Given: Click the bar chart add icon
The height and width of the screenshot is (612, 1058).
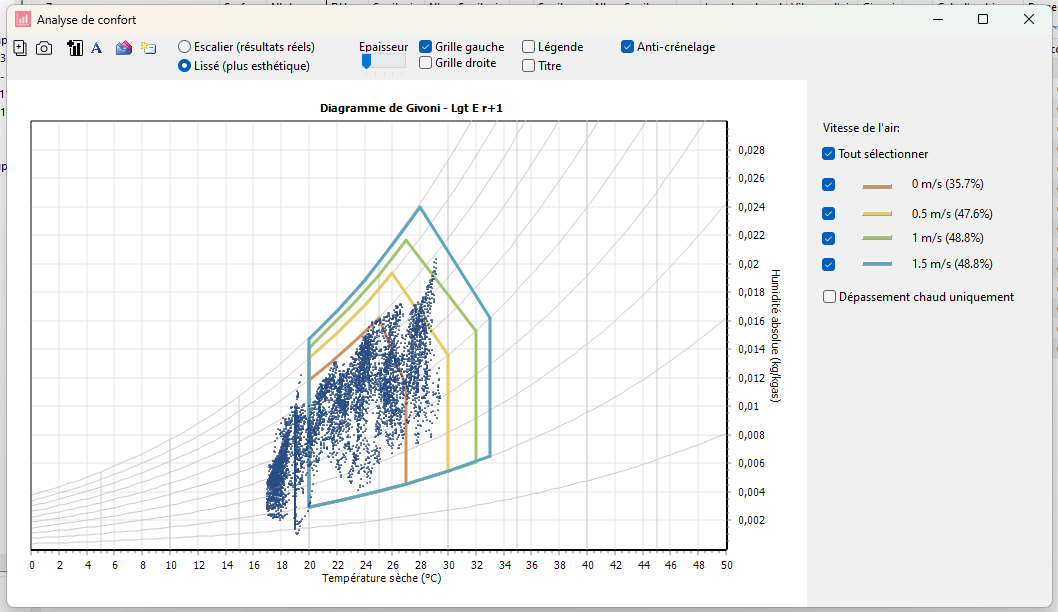Looking at the screenshot, I should [75, 48].
